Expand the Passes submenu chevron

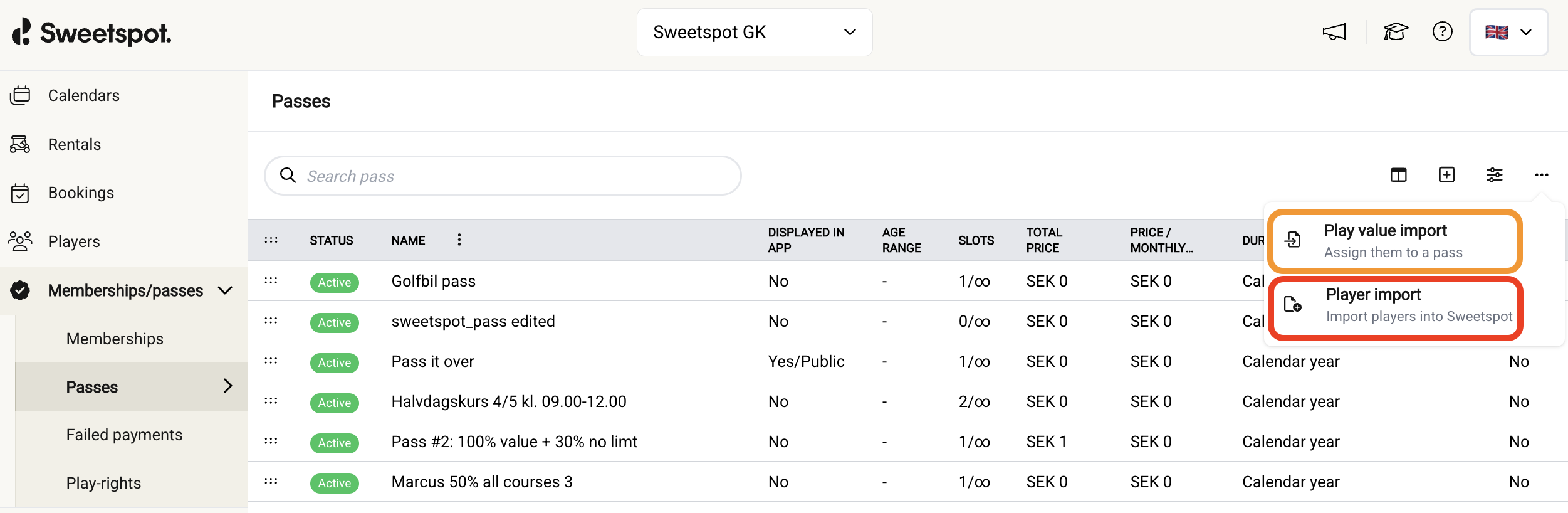click(227, 386)
